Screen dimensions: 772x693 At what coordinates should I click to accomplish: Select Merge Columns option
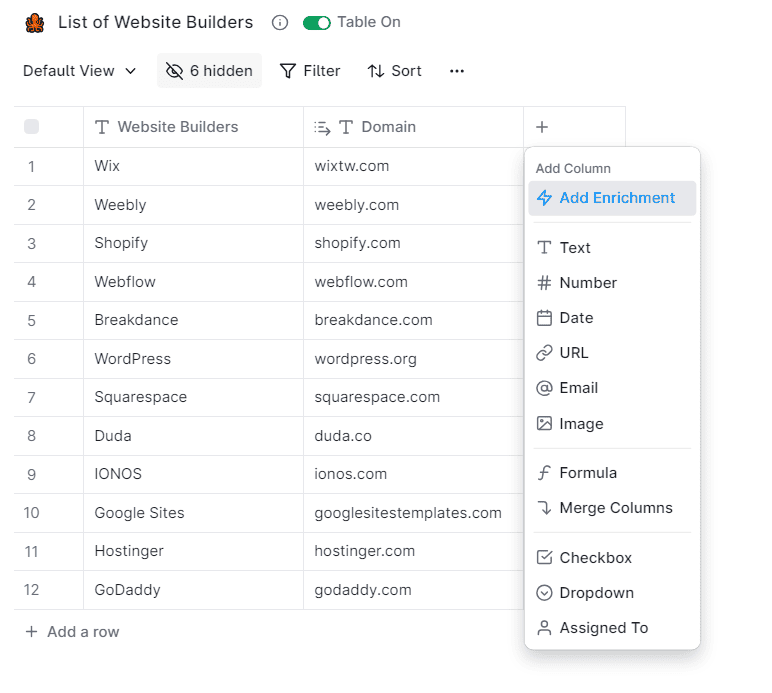pos(612,508)
